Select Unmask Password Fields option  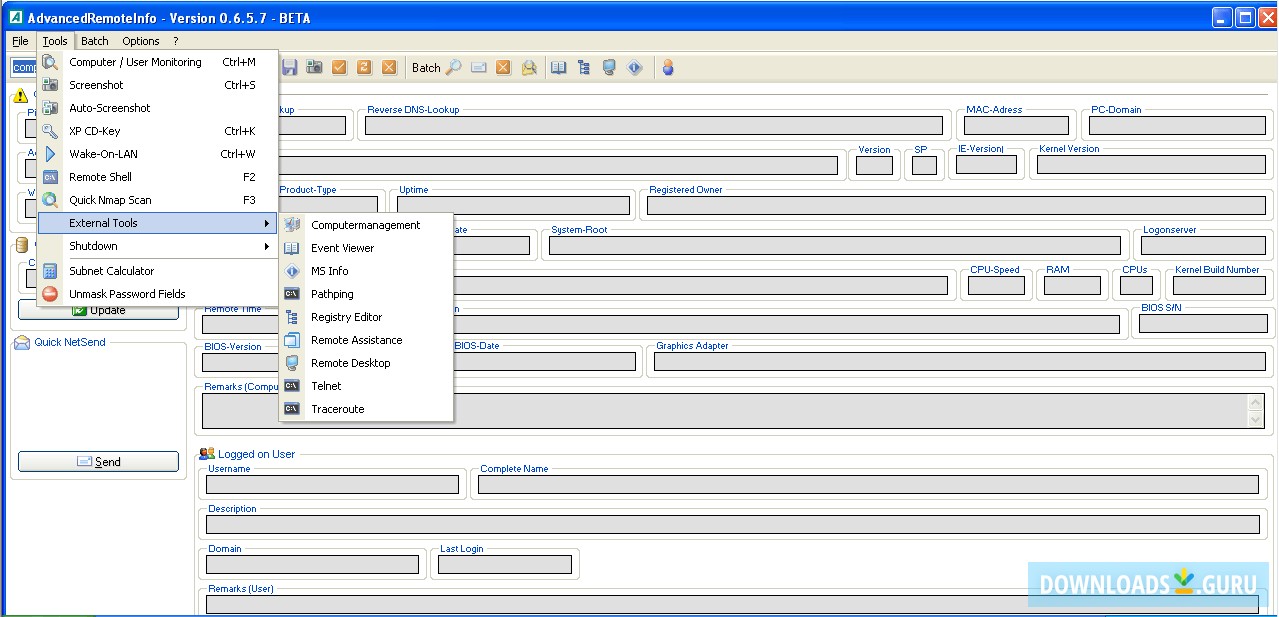coord(127,294)
